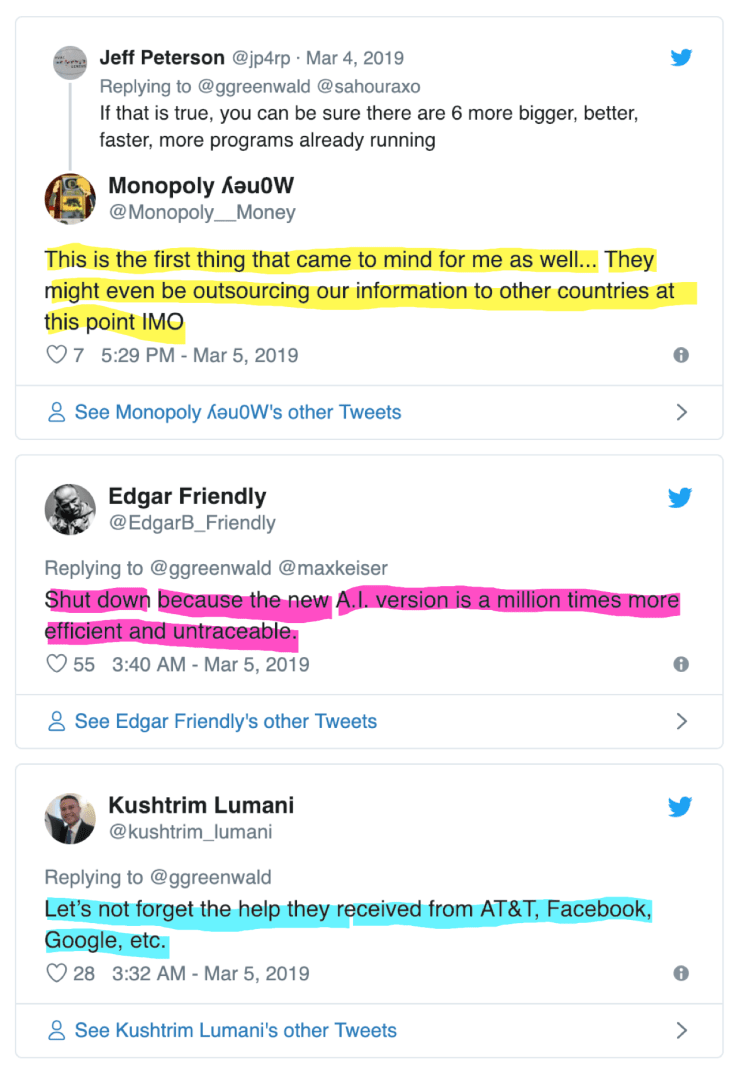
Task: Open Kushtrim Lumani's profile picture
Action: [68, 818]
